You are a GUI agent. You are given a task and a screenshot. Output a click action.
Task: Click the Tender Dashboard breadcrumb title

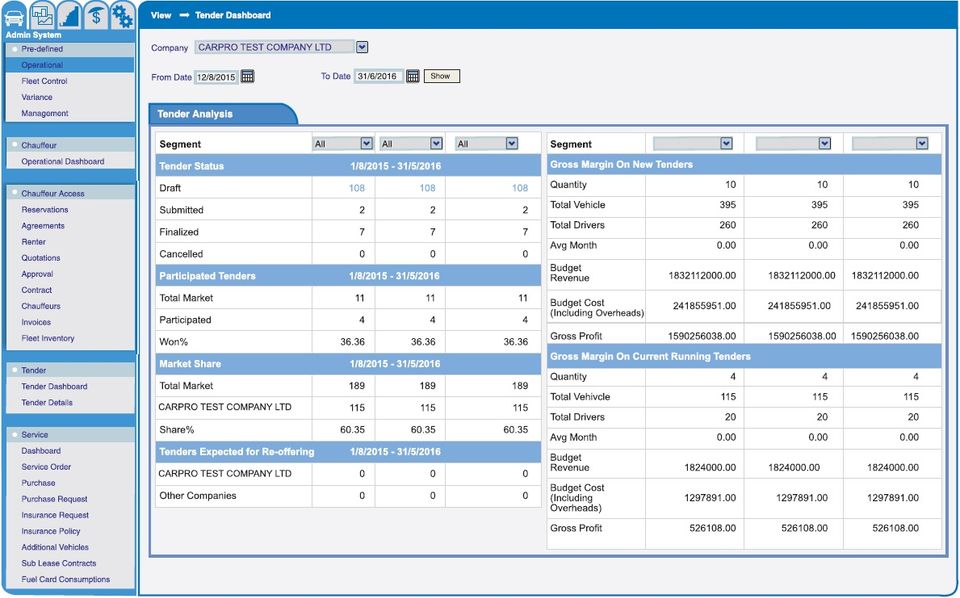[x=233, y=15]
